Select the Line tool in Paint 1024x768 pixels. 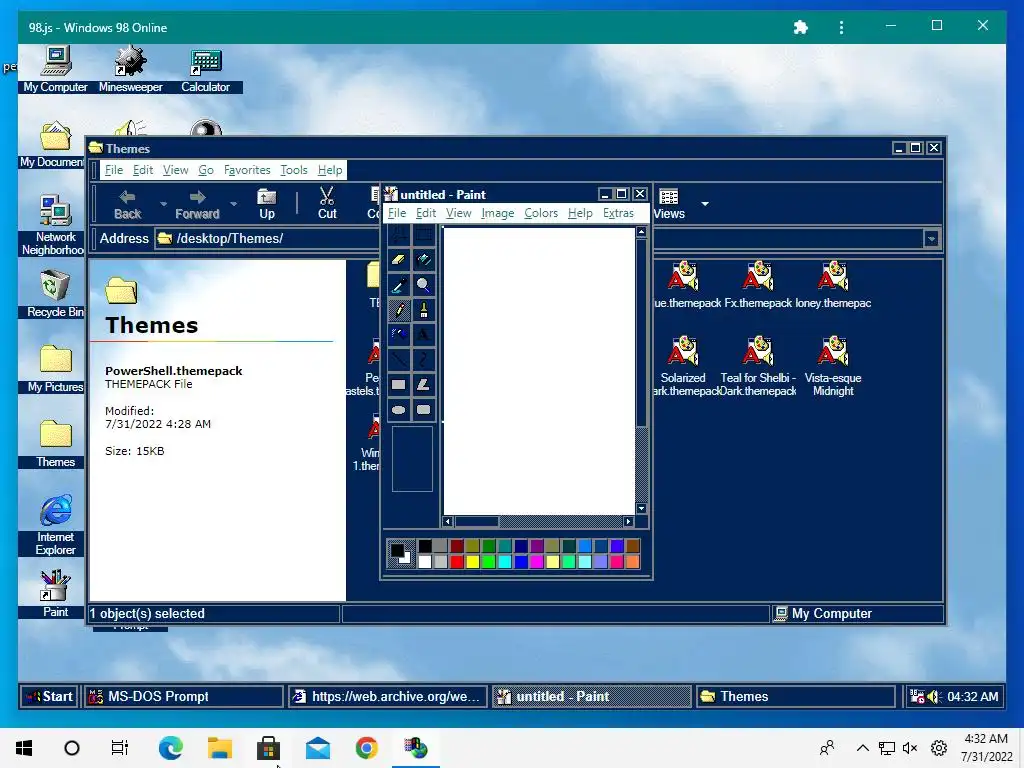398,359
